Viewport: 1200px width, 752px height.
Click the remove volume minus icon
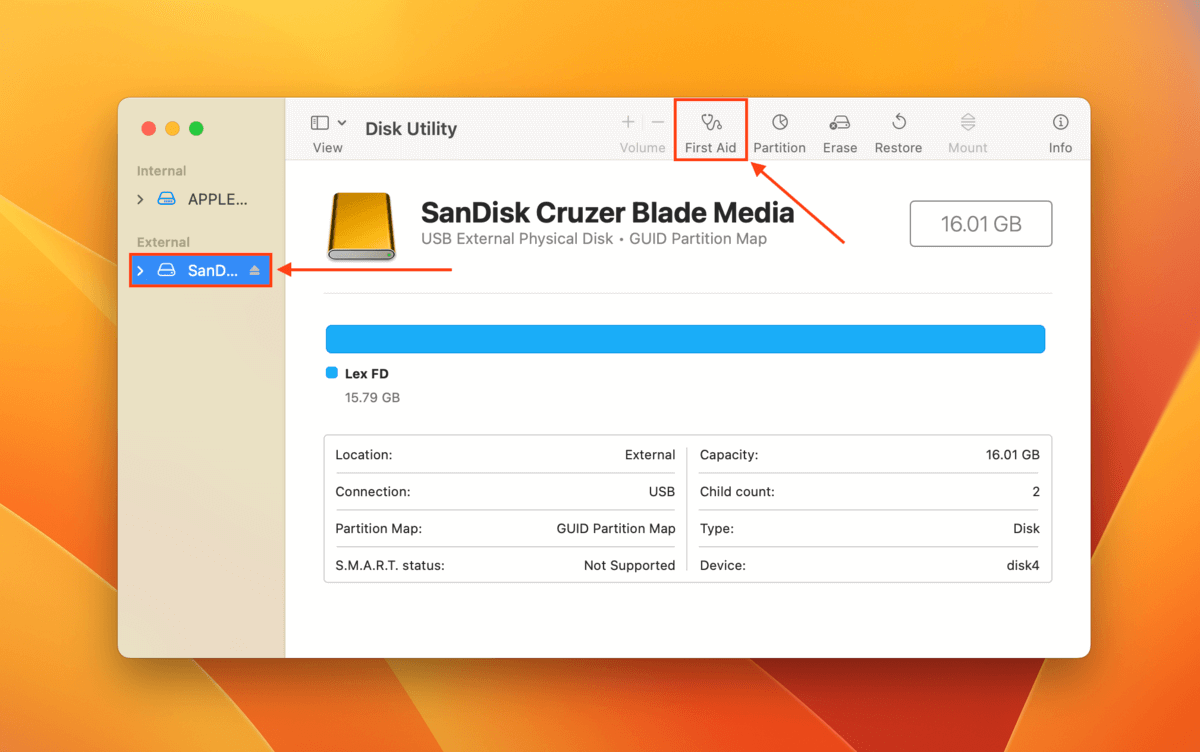pos(658,122)
